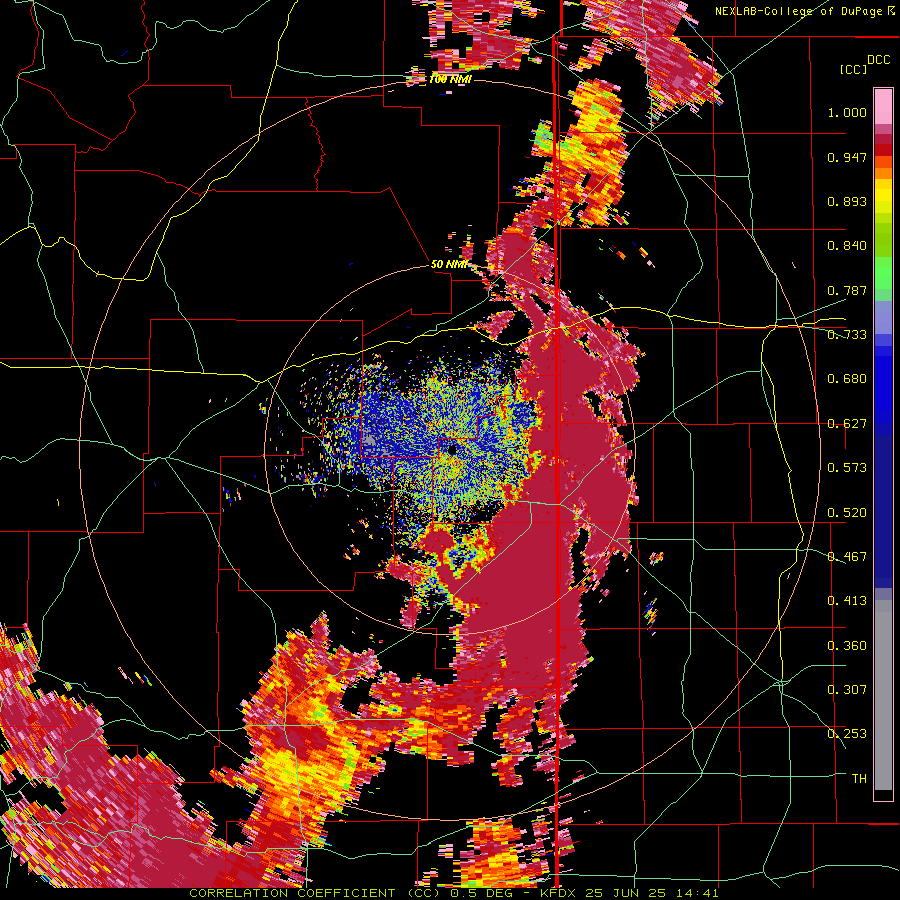
Task: Click the 0.360 color scale label
Action: [847, 646]
